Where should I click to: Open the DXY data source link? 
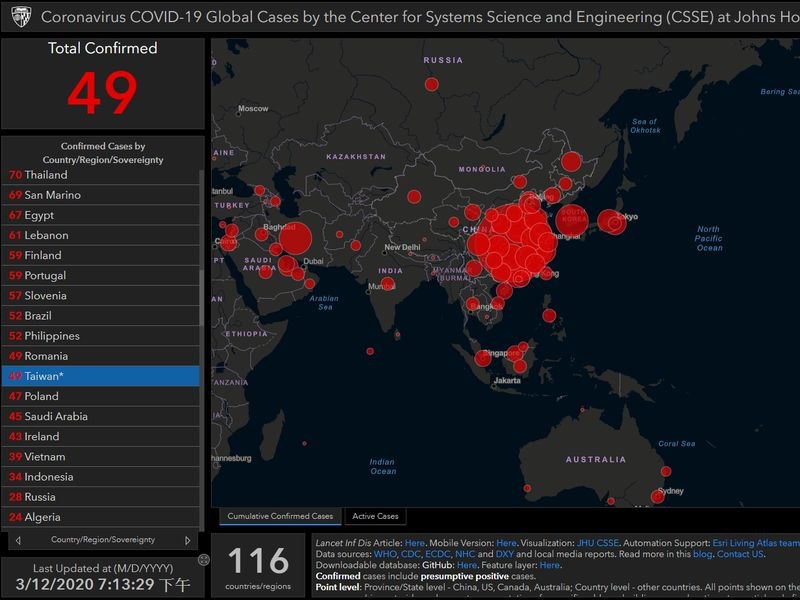tap(505, 554)
